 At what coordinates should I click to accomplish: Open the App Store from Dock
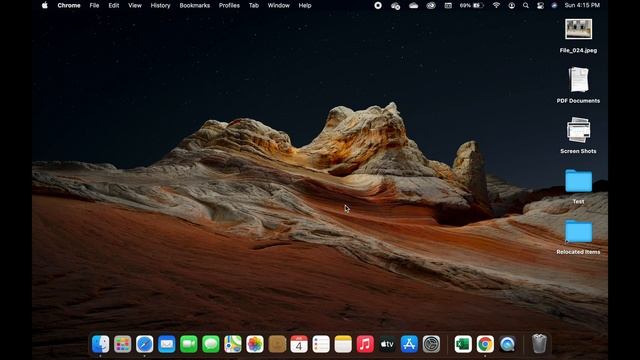pos(409,344)
